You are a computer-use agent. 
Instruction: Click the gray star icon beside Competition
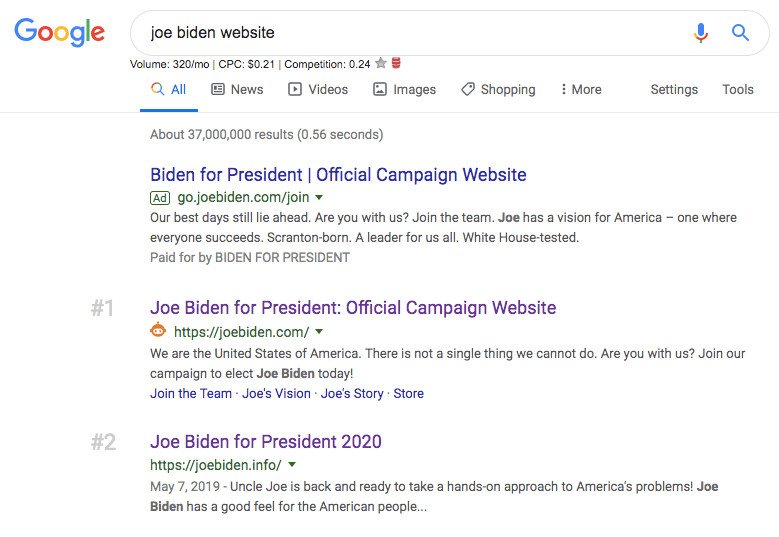tap(381, 64)
